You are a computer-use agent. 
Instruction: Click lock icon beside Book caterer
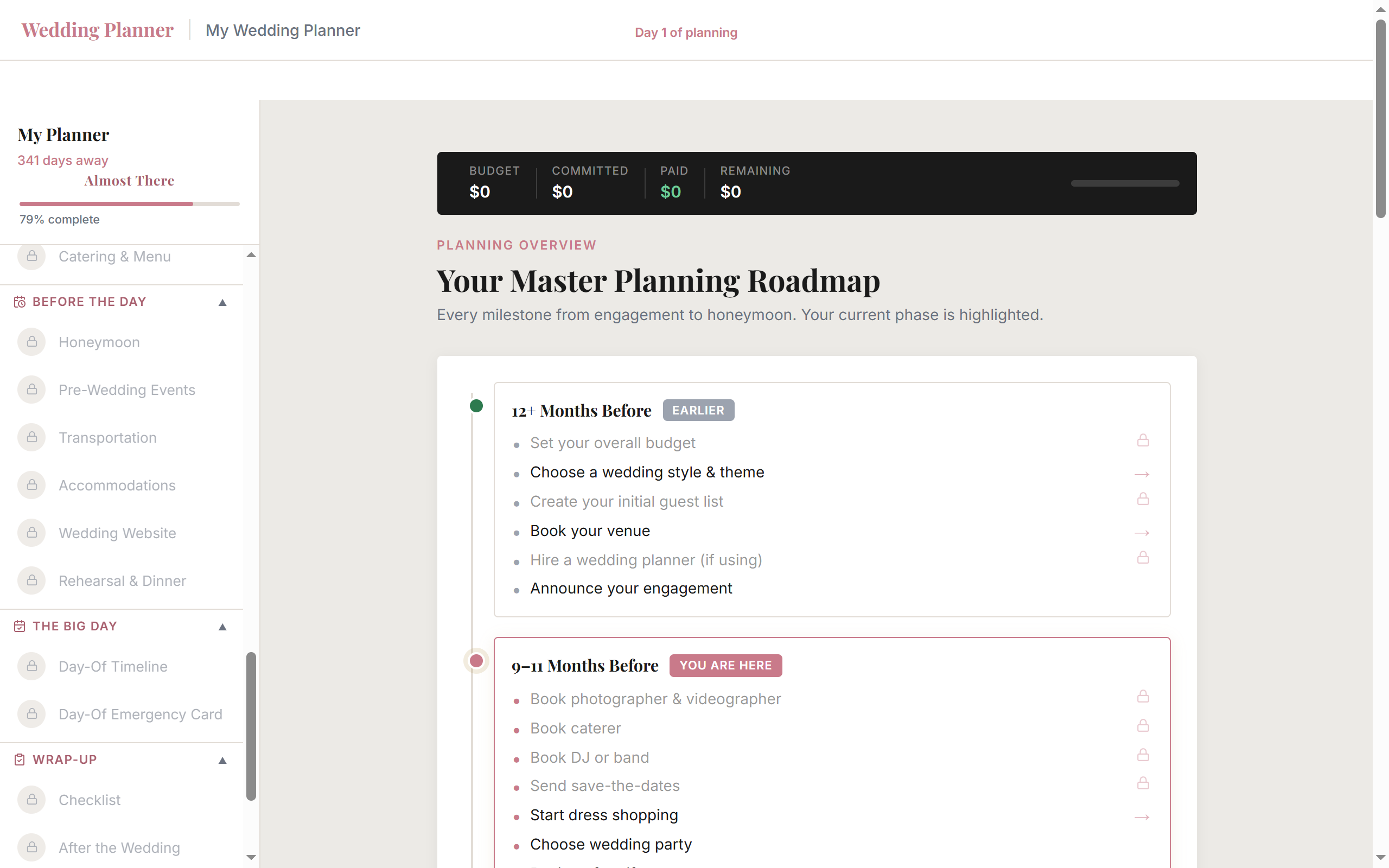pyautogui.click(x=1143, y=726)
